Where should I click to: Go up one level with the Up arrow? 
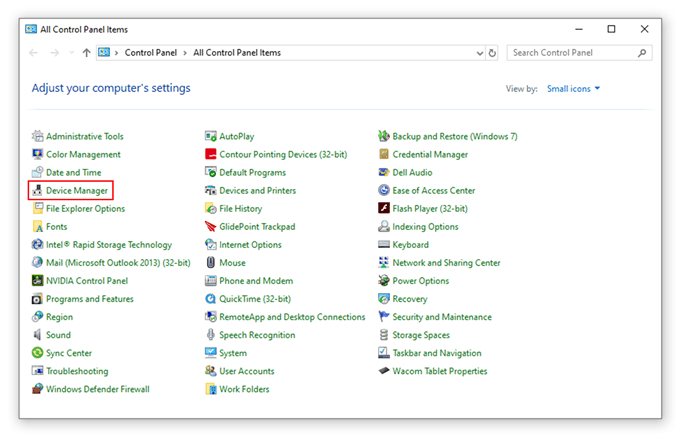[87, 52]
